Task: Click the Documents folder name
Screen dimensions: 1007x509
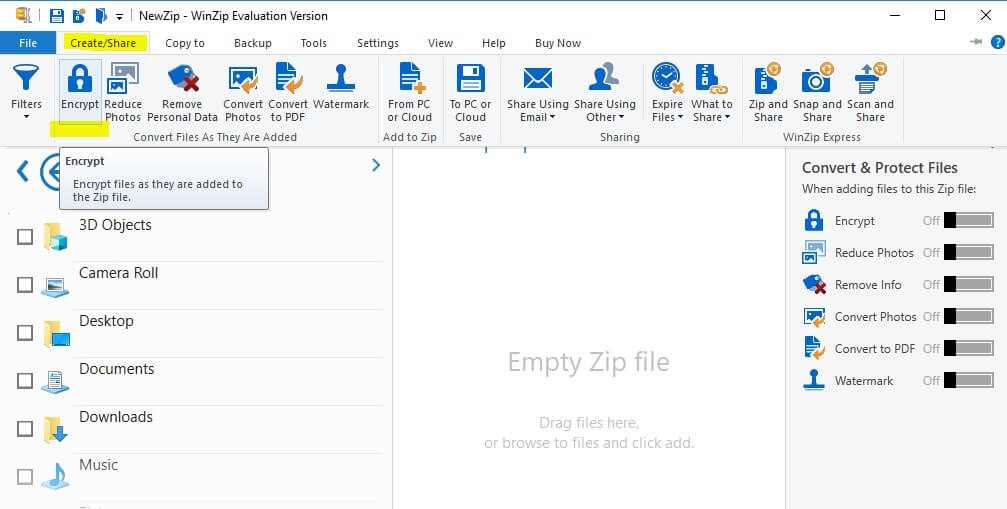Action: point(116,368)
